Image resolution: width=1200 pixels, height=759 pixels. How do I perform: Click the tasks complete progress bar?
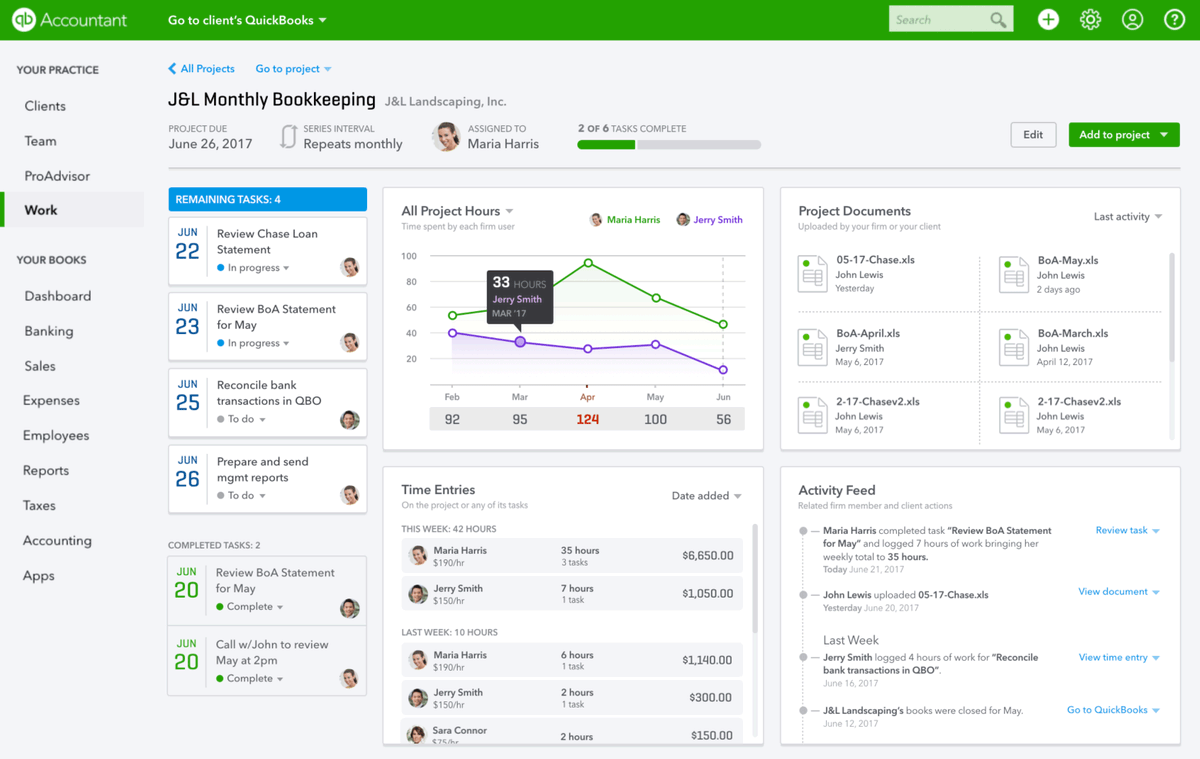pos(669,145)
